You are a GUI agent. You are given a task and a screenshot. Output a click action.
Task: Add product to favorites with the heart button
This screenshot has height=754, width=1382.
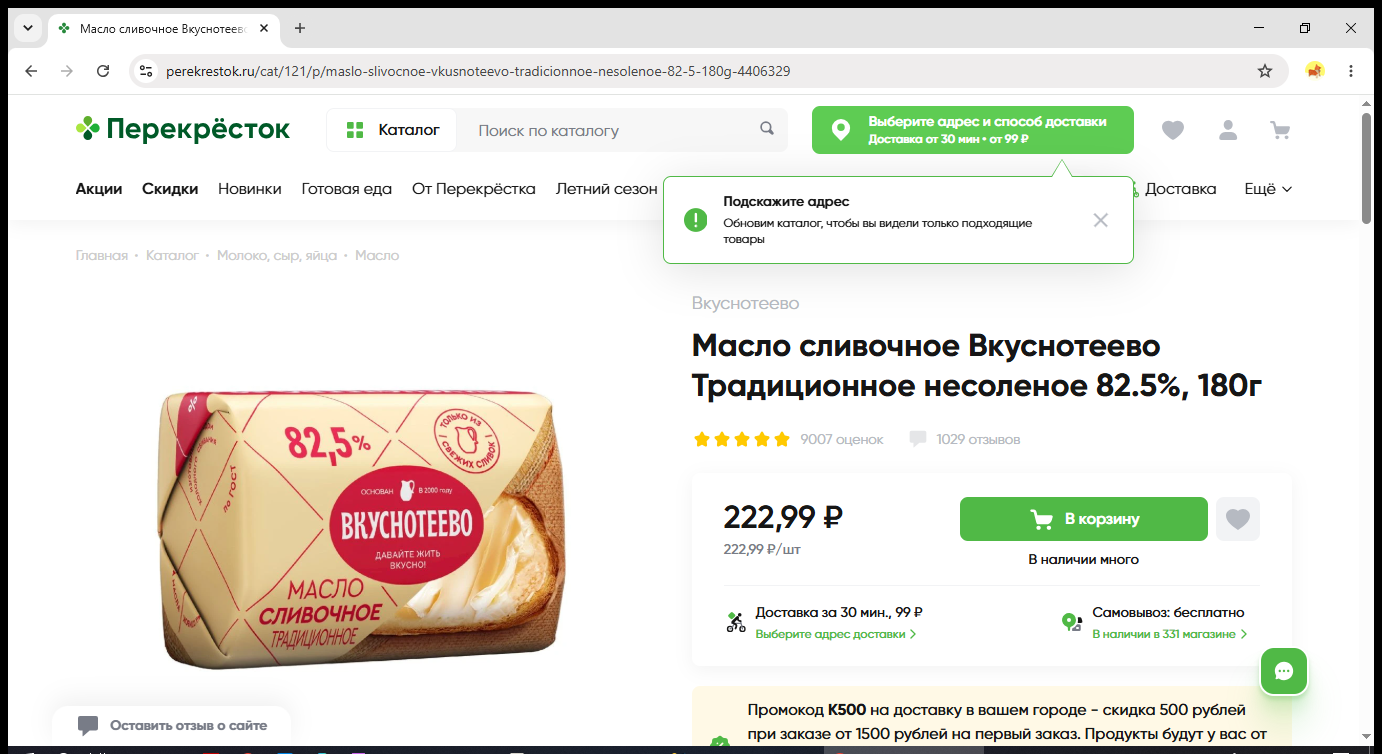click(x=1238, y=519)
